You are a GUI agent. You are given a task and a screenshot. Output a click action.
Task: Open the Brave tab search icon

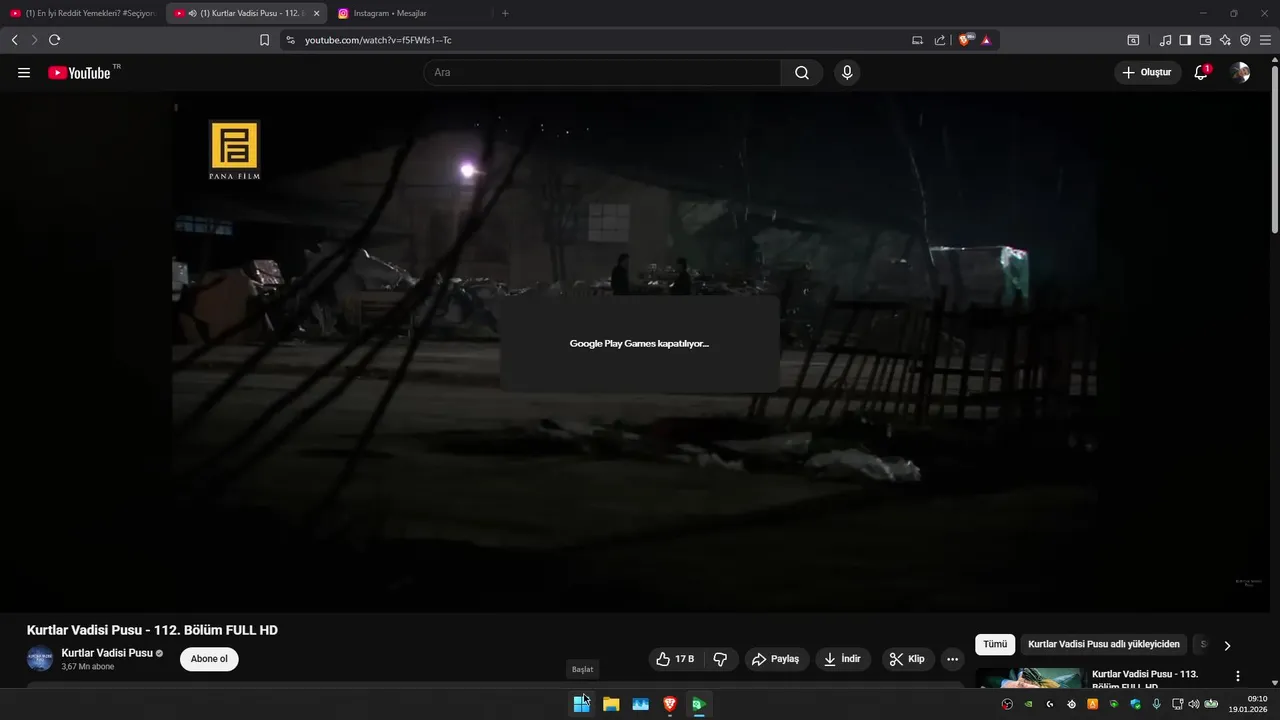click(1133, 40)
